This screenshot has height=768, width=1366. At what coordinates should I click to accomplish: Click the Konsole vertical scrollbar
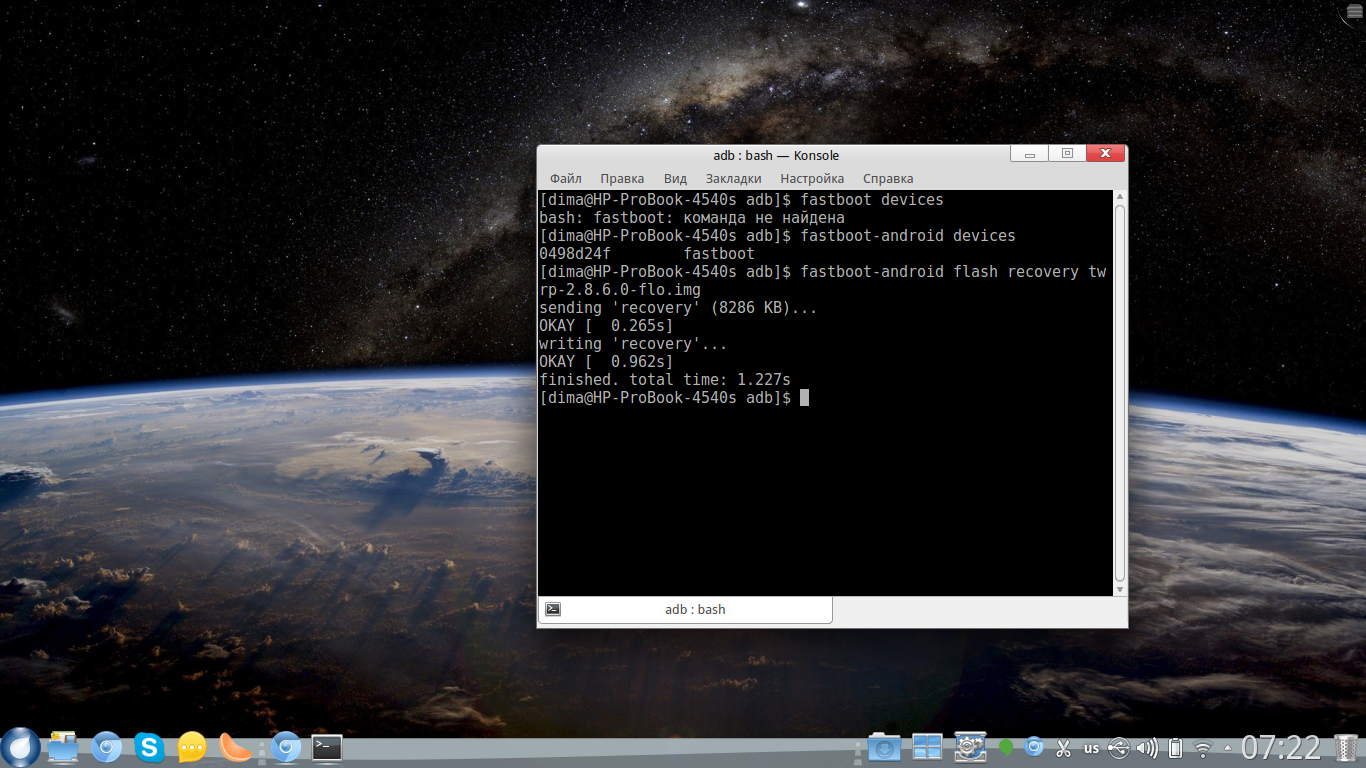click(x=1120, y=391)
